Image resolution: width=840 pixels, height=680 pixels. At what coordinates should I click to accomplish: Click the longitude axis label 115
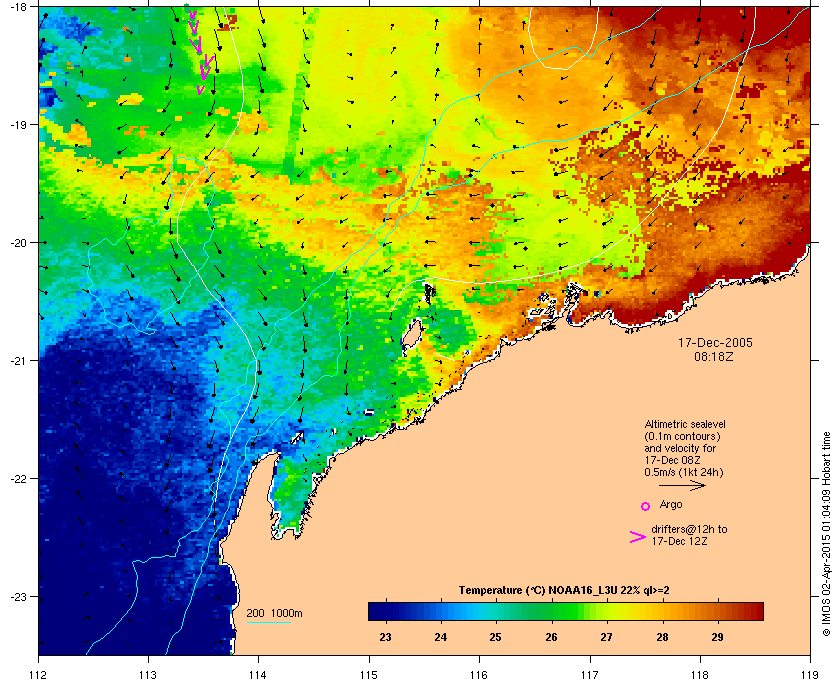click(369, 674)
